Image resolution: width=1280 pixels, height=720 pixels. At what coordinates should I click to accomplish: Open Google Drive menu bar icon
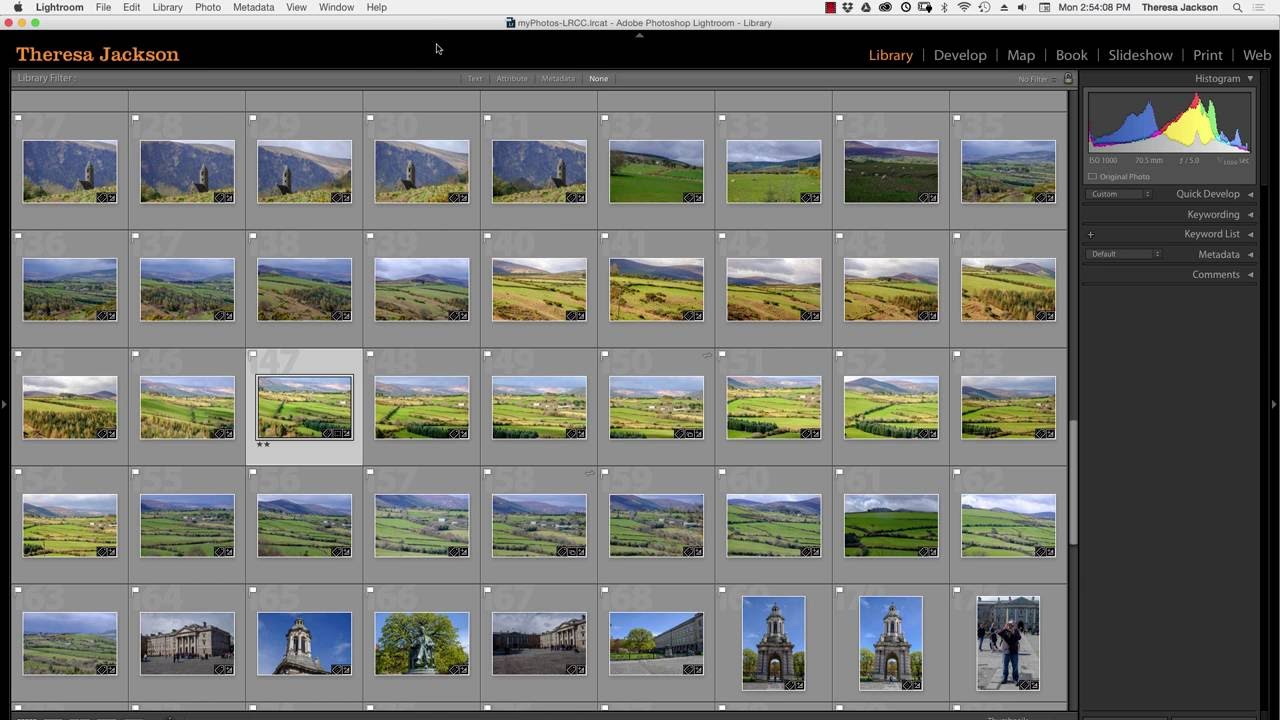[x=866, y=7]
